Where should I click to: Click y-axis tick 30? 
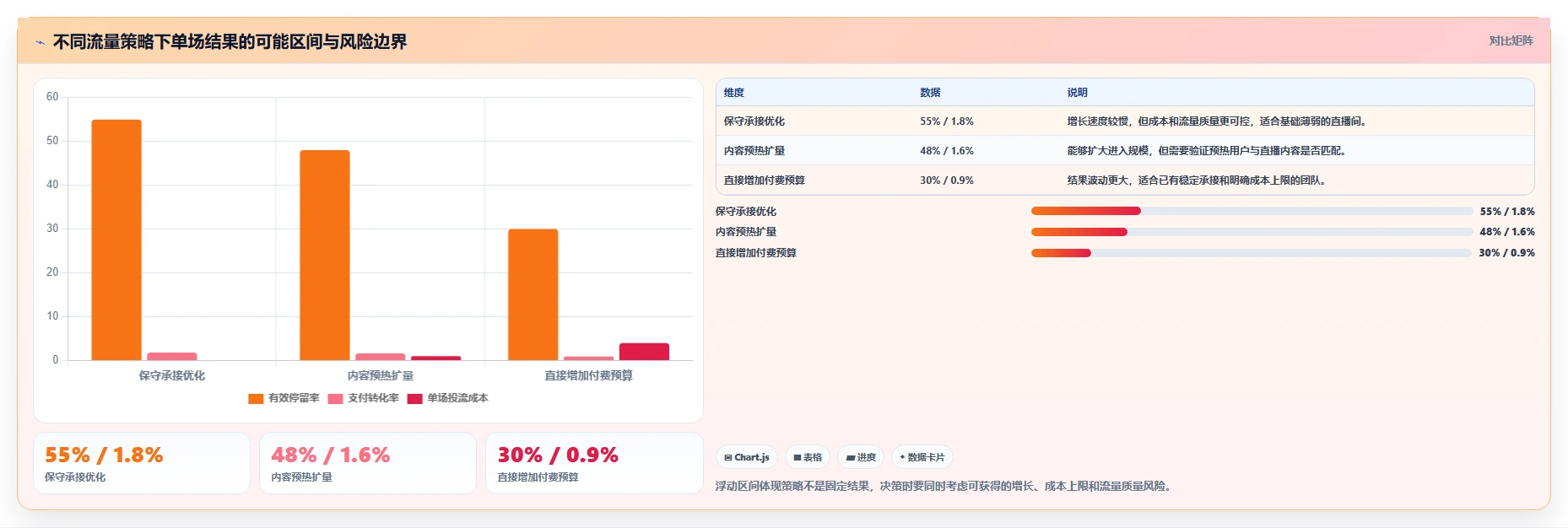pyautogui.click(x=52, y=229)
